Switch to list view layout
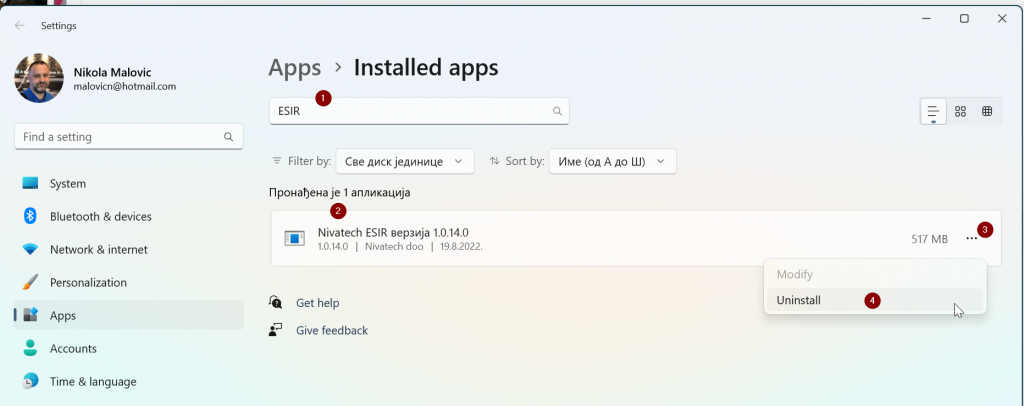Image resolution: width=1024 pixels, height=406 pixels. (933, 111)
